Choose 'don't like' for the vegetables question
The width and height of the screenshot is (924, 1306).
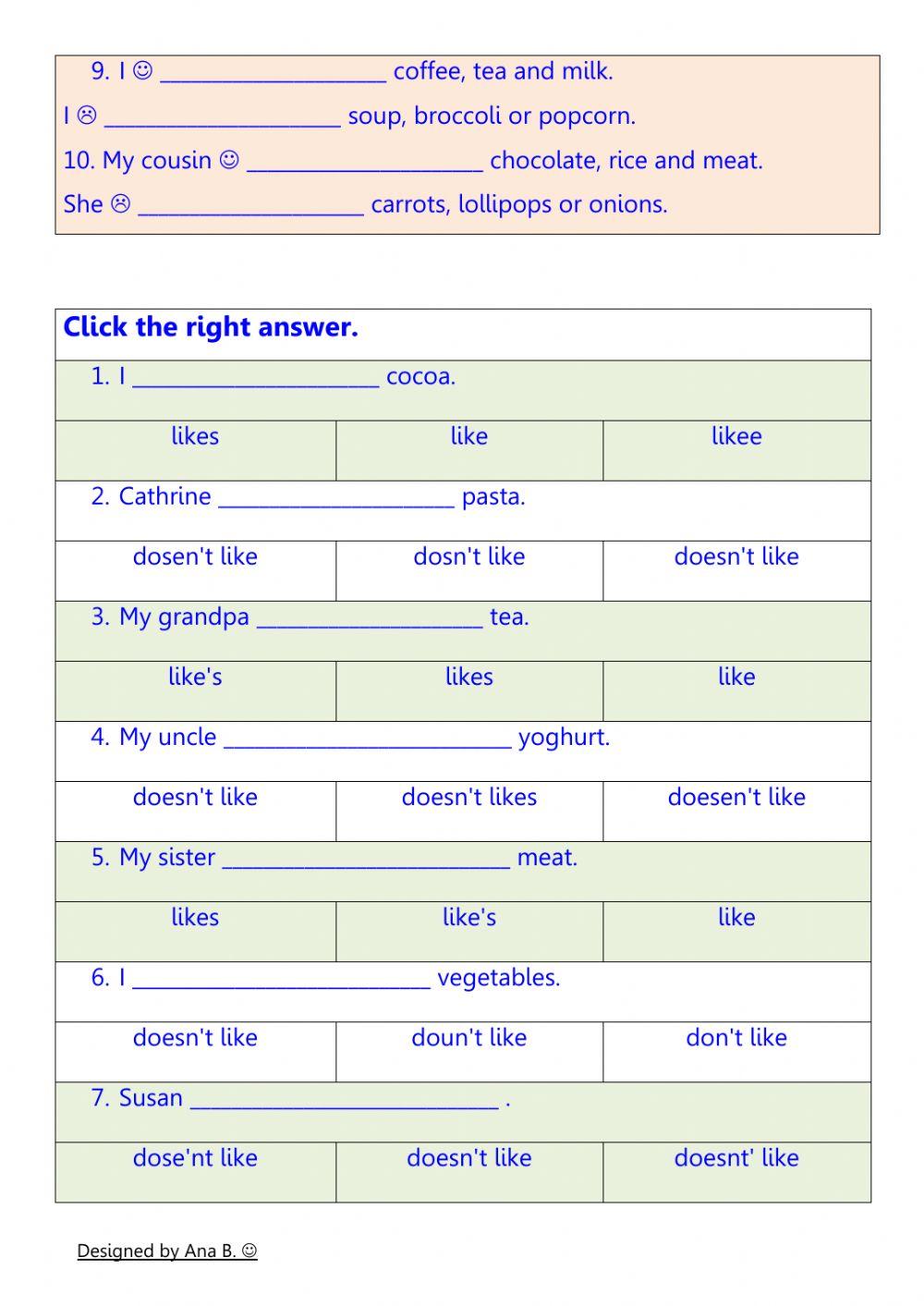click(736, 1038)
